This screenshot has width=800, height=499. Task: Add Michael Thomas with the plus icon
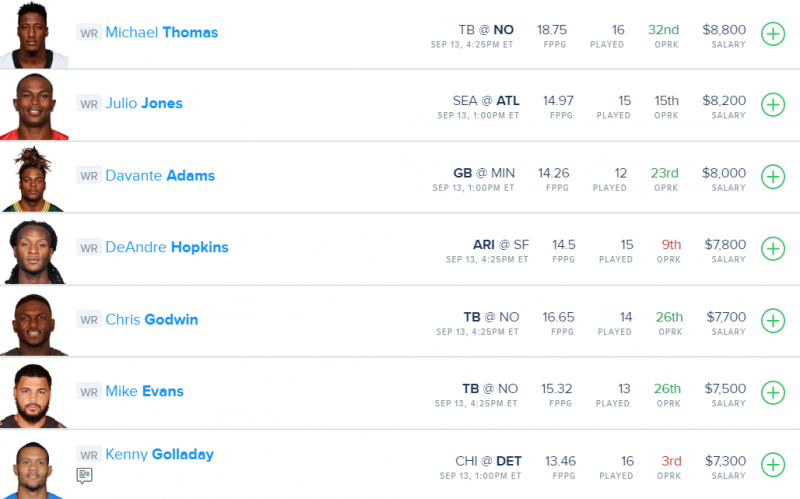click(x=773, y=34)
